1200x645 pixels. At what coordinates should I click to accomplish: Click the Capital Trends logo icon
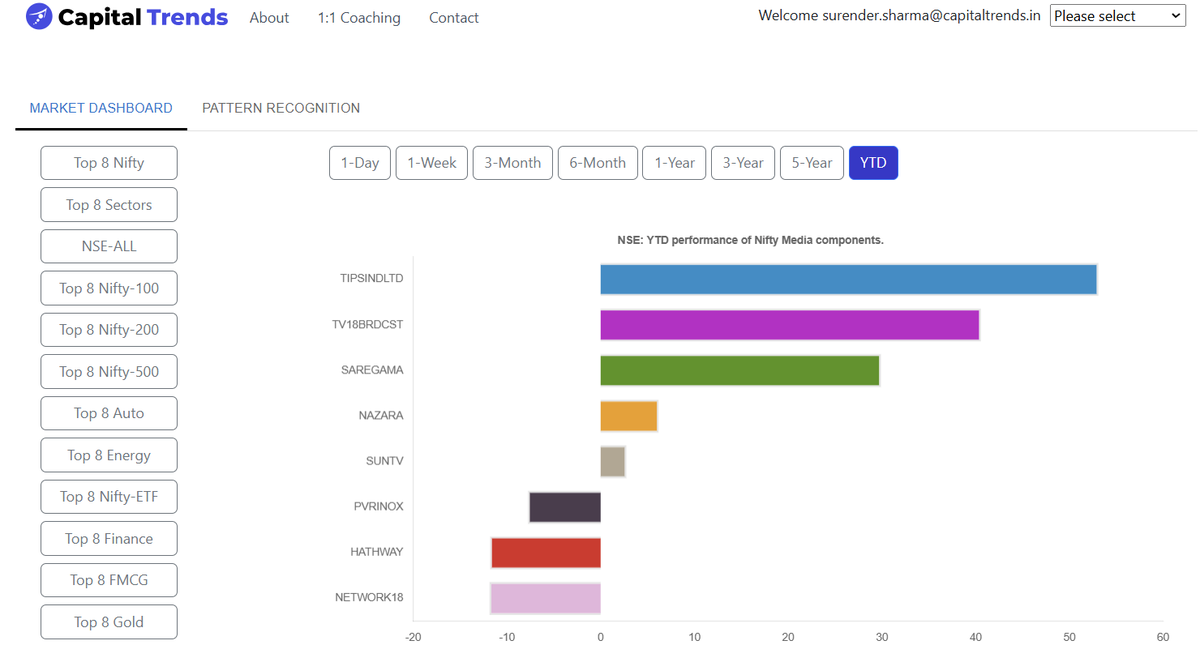(39, 17)
